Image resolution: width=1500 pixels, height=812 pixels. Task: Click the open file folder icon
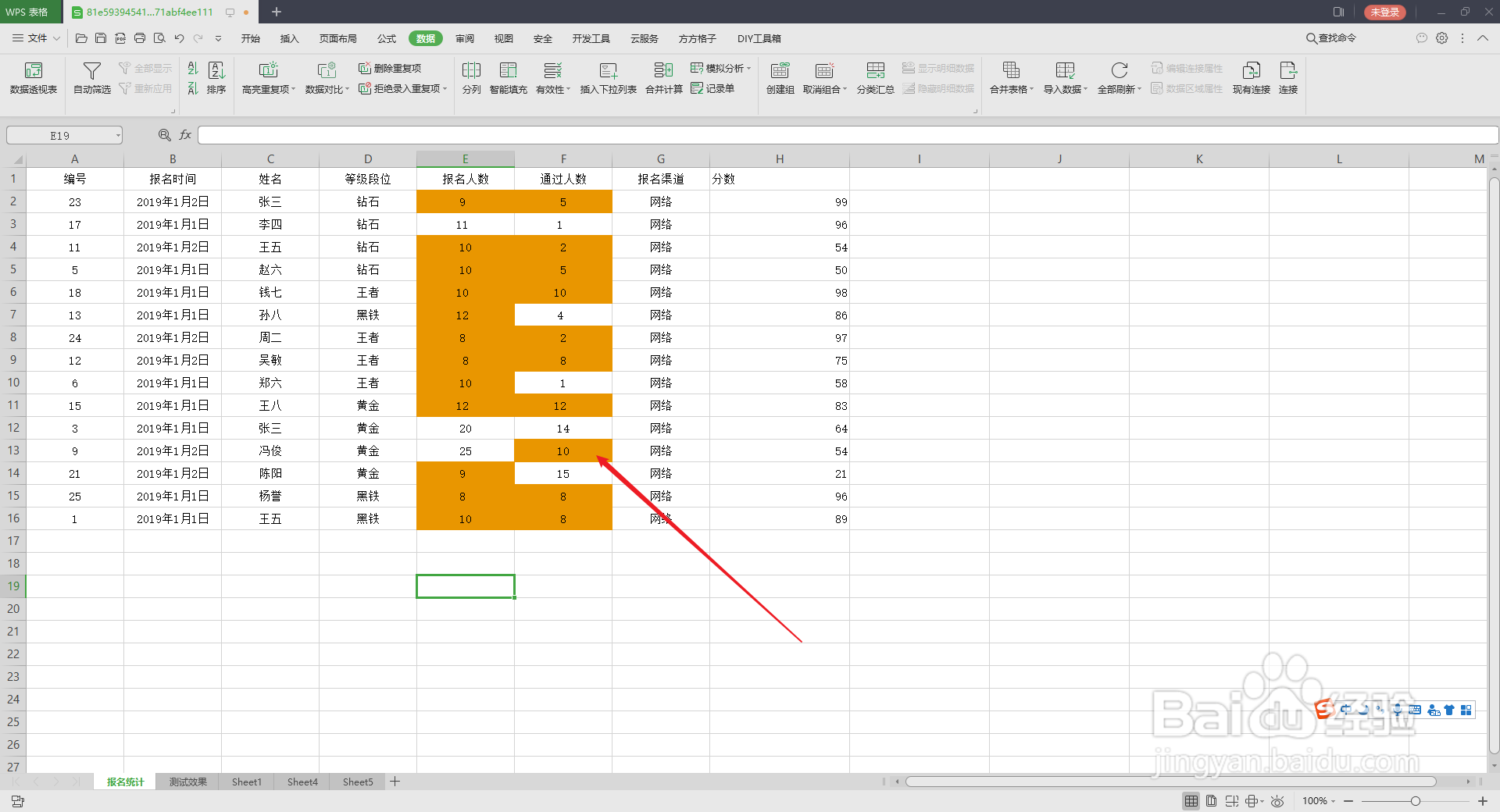tap(81, 38)
